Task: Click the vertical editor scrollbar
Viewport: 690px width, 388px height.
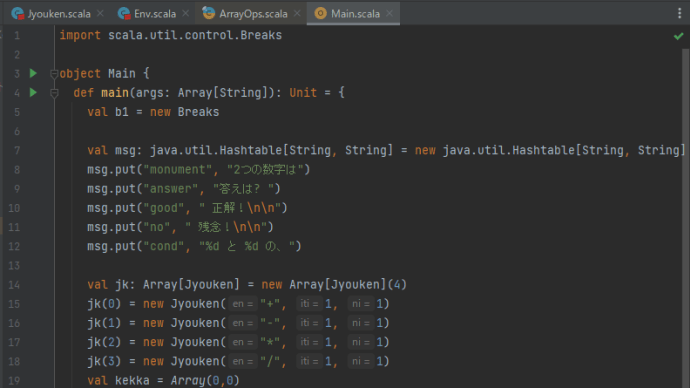Action: 686,218
